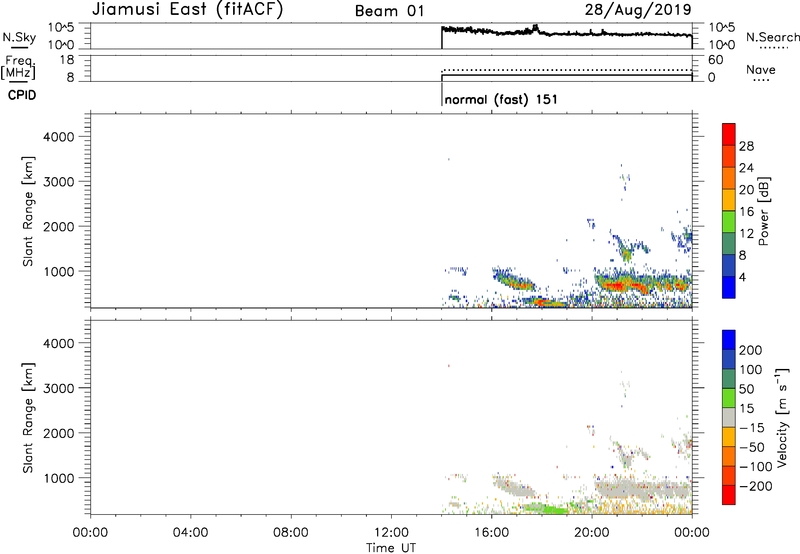Select the 'Velocity [m s-1]' color bar title
The height and width of the screenshot is (554, 800).
pyautogui.click(x=782, y=417)
